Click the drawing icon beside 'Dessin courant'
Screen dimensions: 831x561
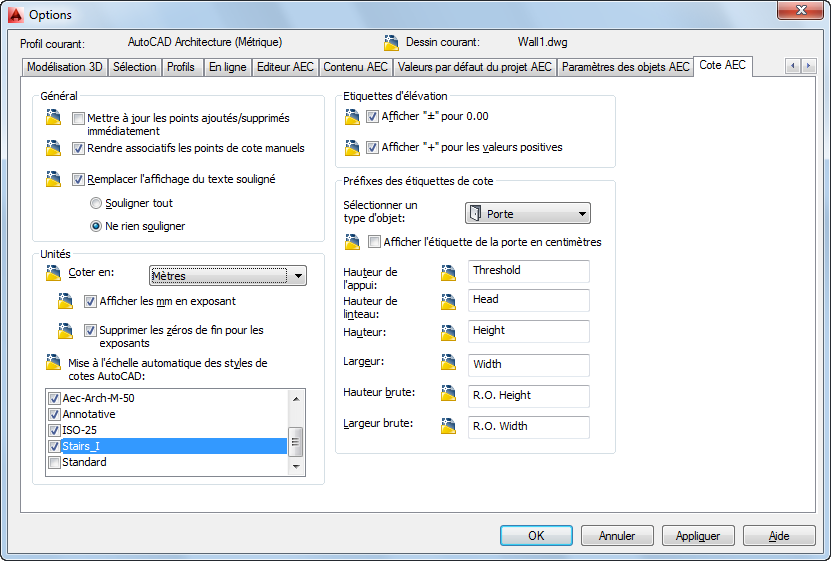pos(391,43)
